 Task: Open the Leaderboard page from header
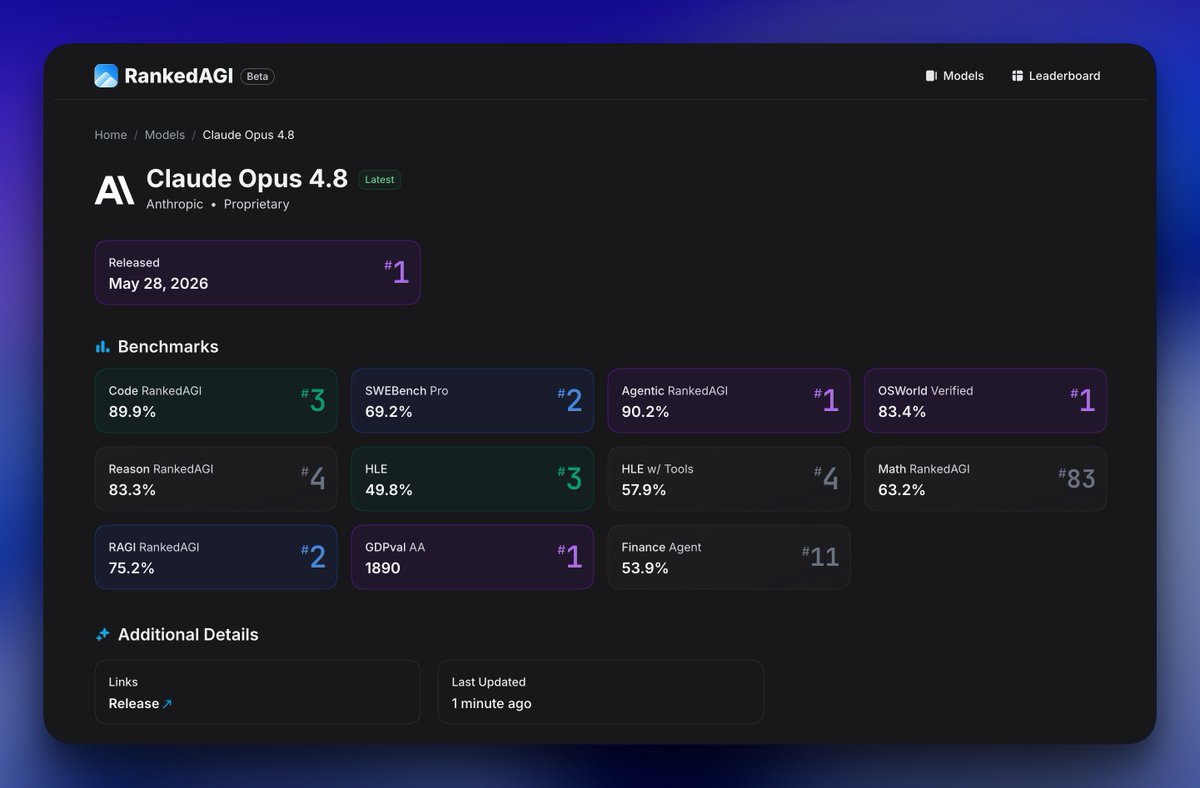(x=1056, y=76)
